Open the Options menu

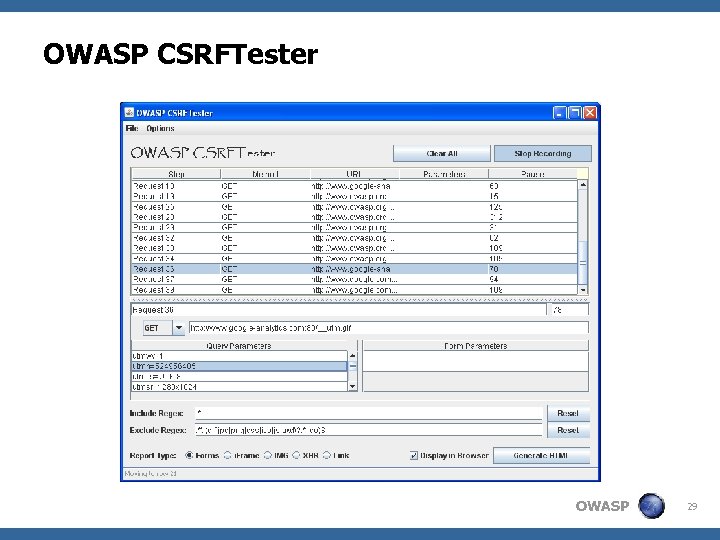click(x=160, y=128)
